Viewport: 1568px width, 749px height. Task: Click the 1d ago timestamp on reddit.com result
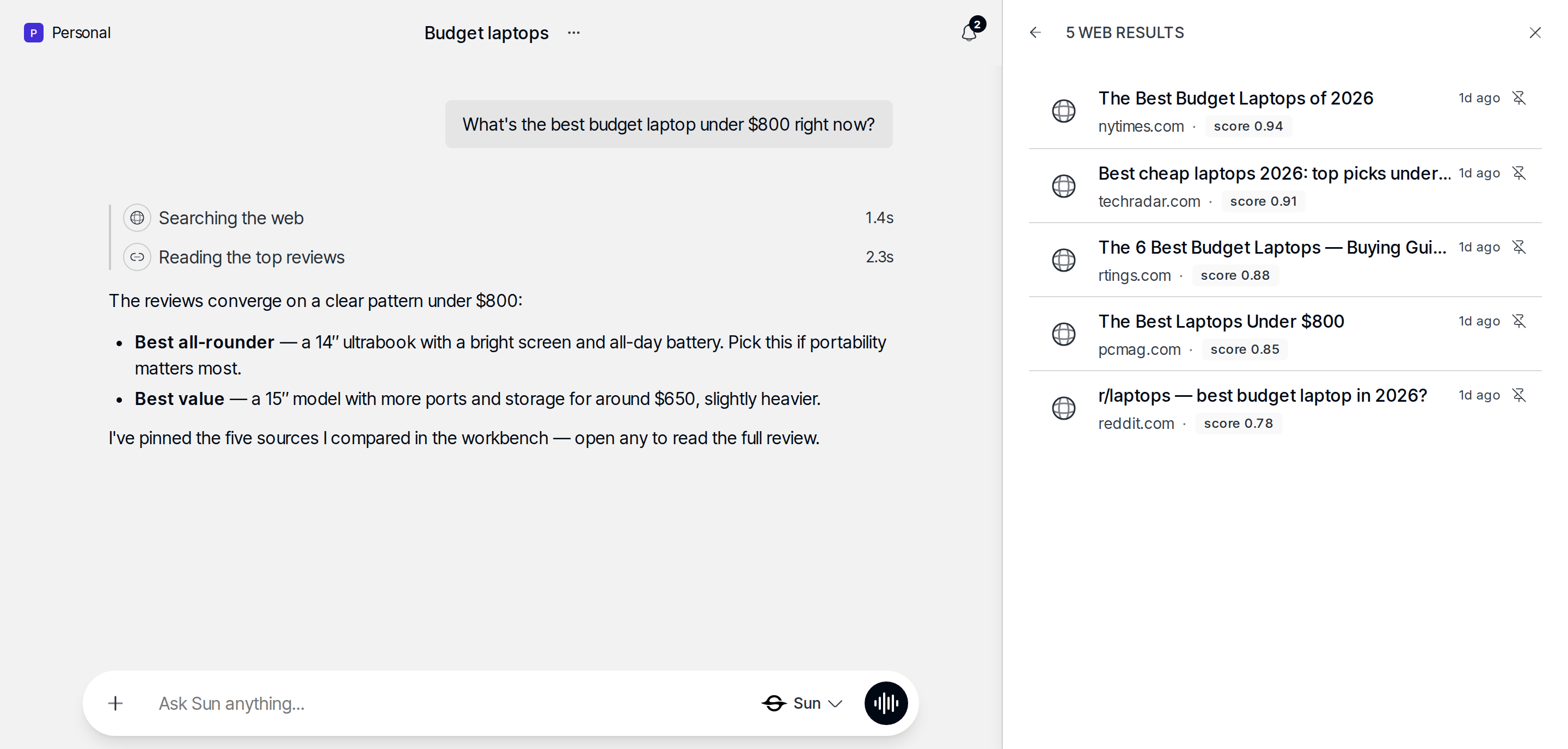[x=1479, y=395]
